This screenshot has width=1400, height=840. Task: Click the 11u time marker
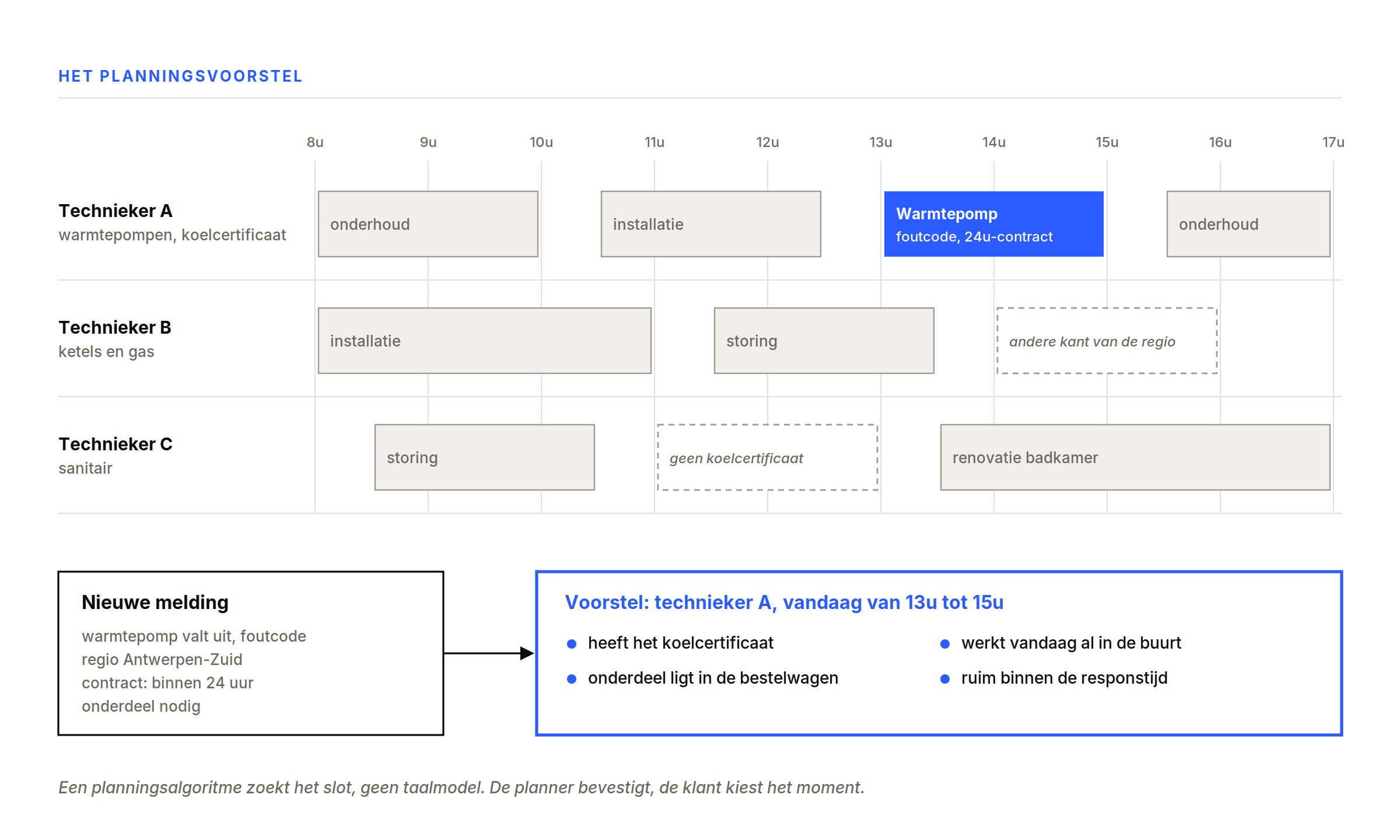click(x=654, y=142)
